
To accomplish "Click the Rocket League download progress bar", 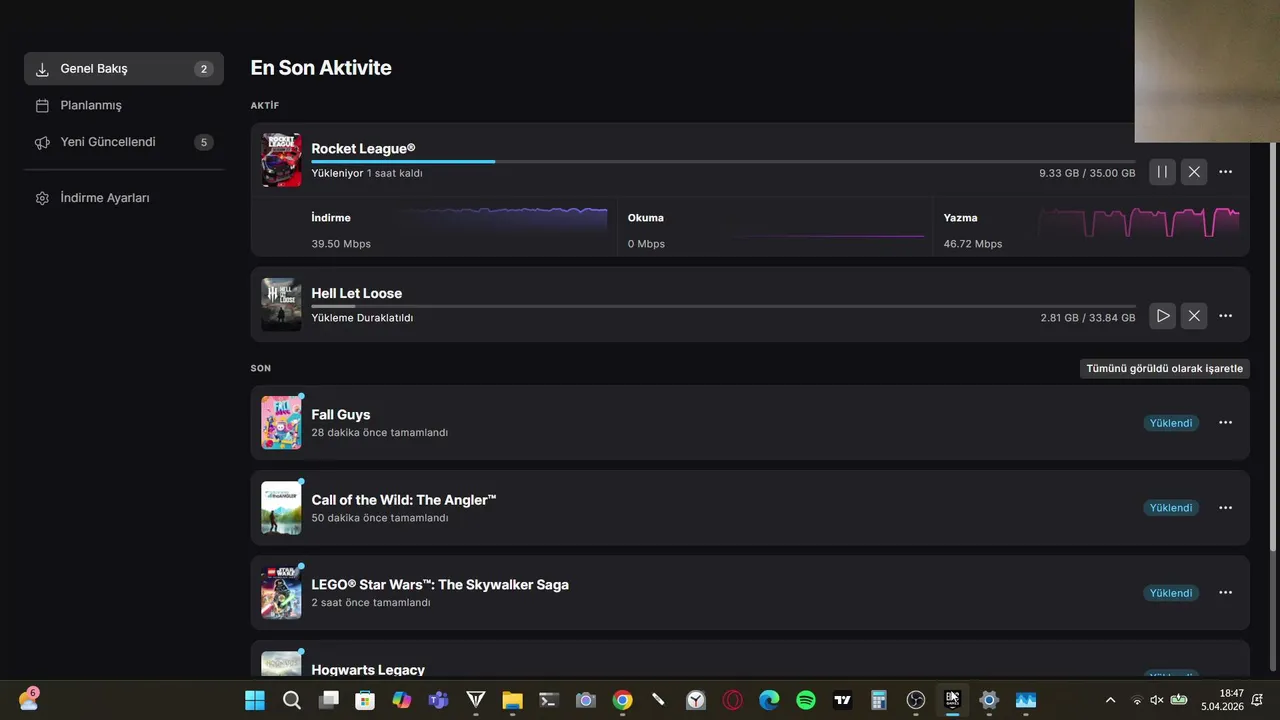I will coord(723,161).
